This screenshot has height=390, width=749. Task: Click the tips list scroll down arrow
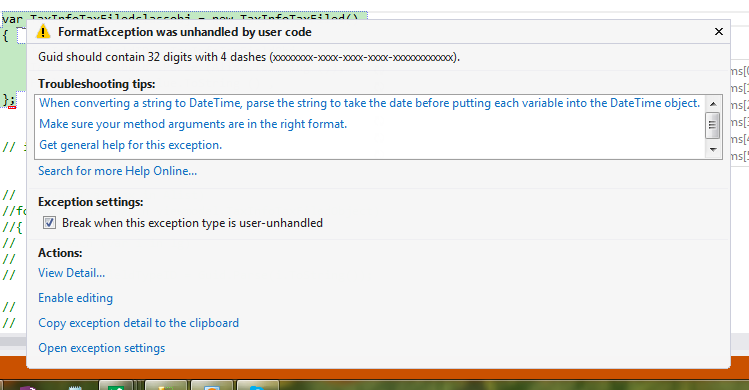(x=713, y=150)
